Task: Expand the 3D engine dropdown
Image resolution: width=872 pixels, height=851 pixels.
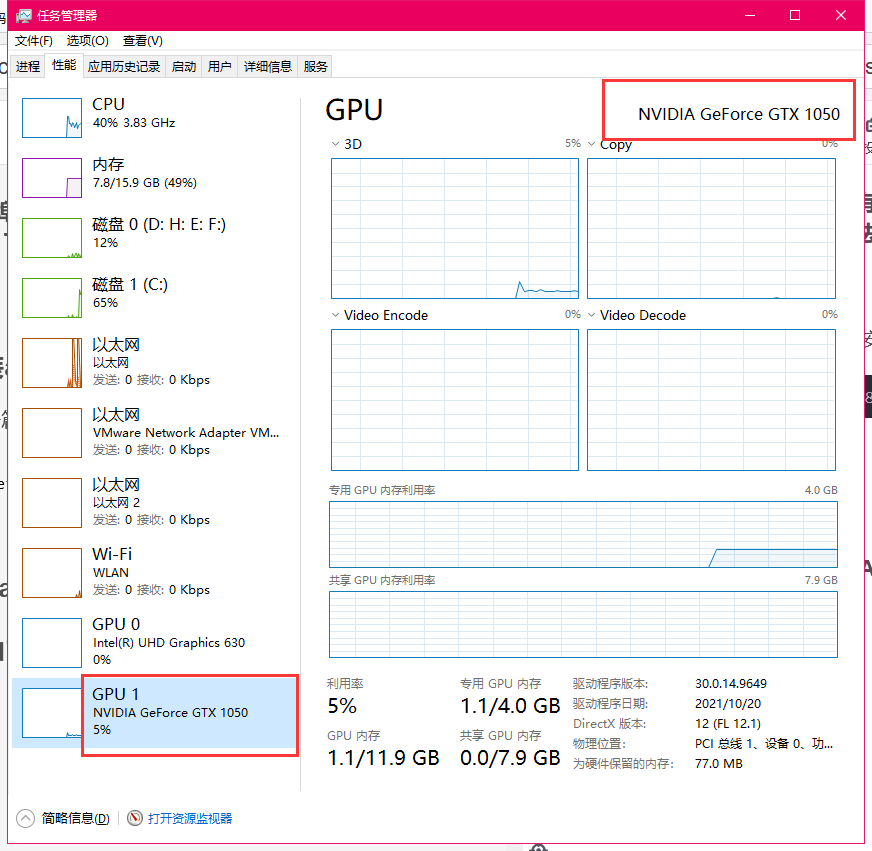Action: coord(336,144)
